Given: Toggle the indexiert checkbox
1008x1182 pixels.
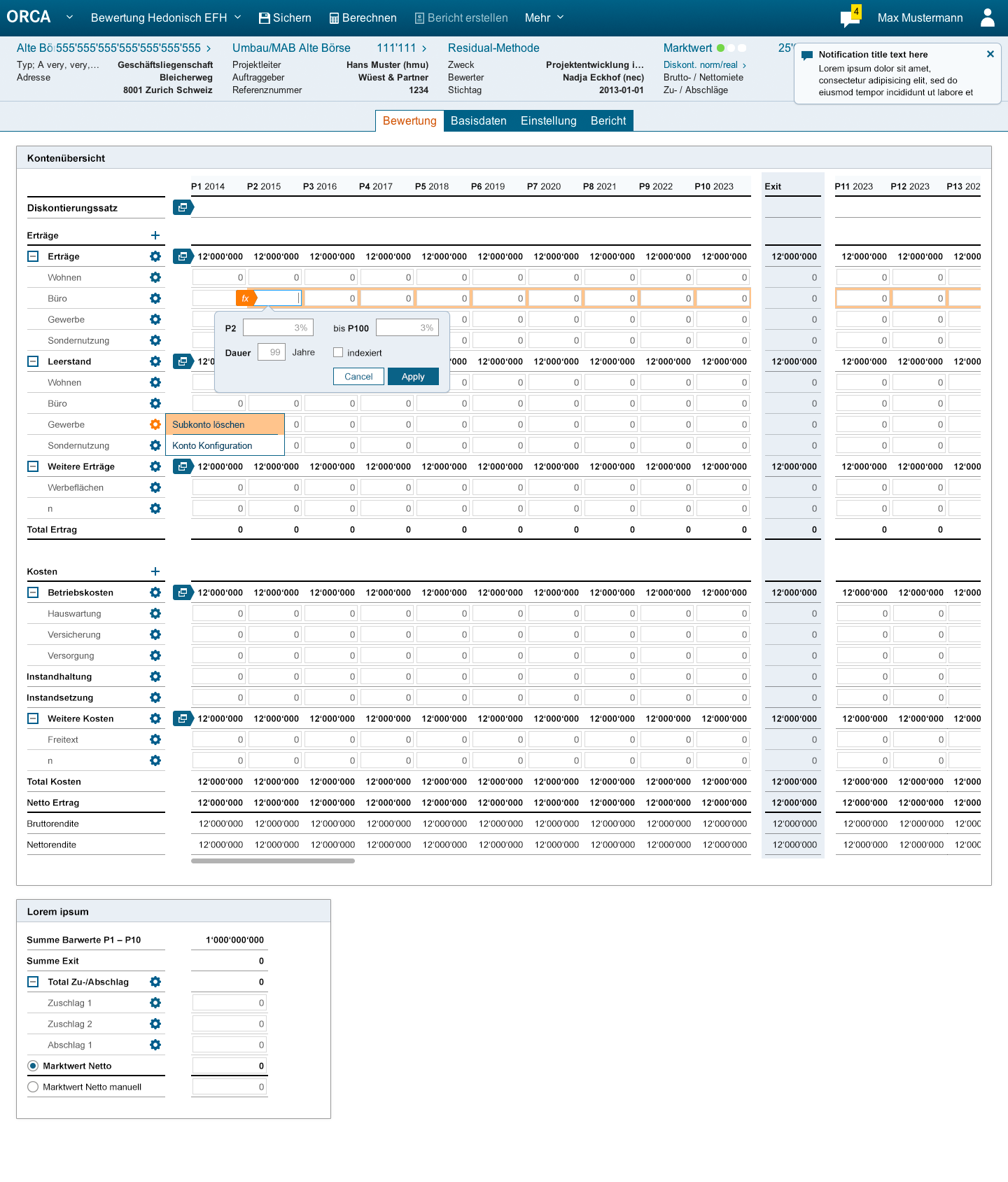Looking at the screenshot, I should pyautogui.click(x=338, y=352).
